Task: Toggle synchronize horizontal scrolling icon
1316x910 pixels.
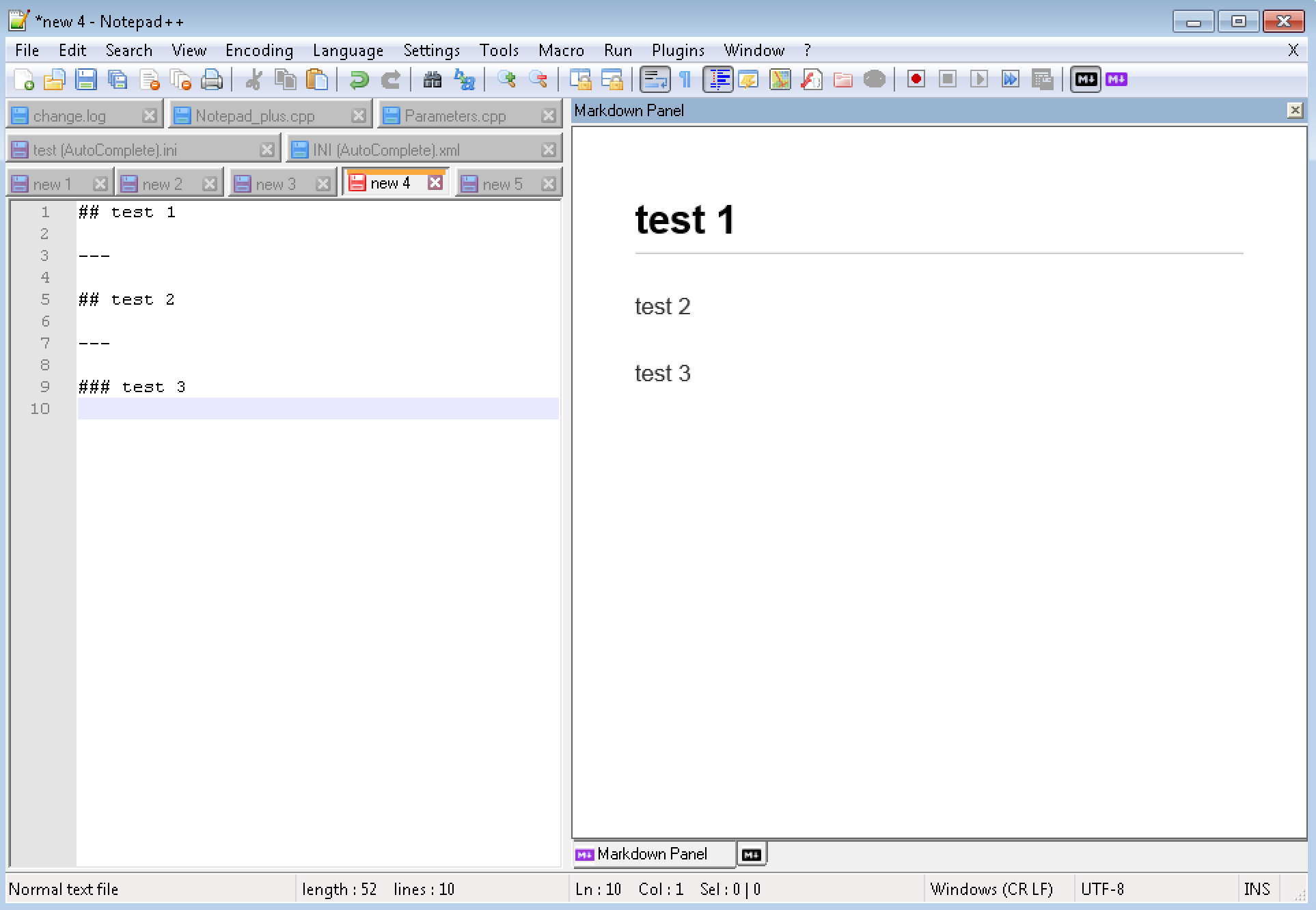Action: [x=612, y=80]
